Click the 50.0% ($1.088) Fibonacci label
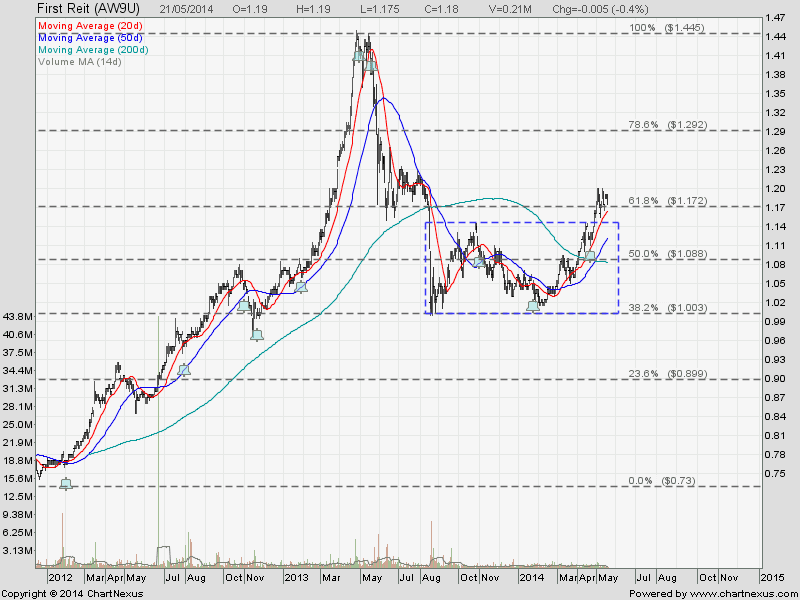 tap(667, 254)
